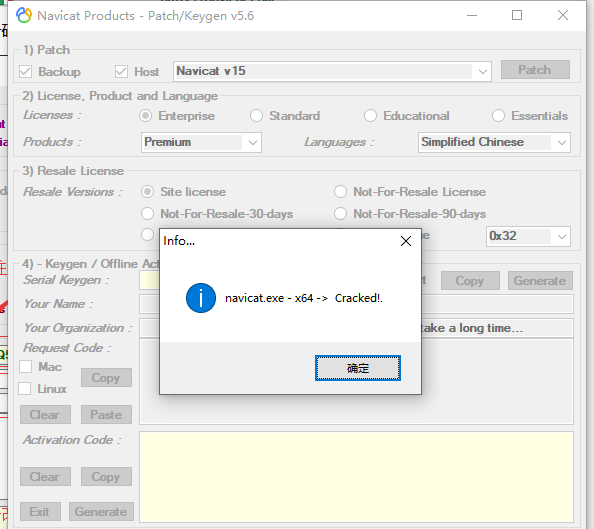Click Generate next to Serial Keygen

coord(540,280)
